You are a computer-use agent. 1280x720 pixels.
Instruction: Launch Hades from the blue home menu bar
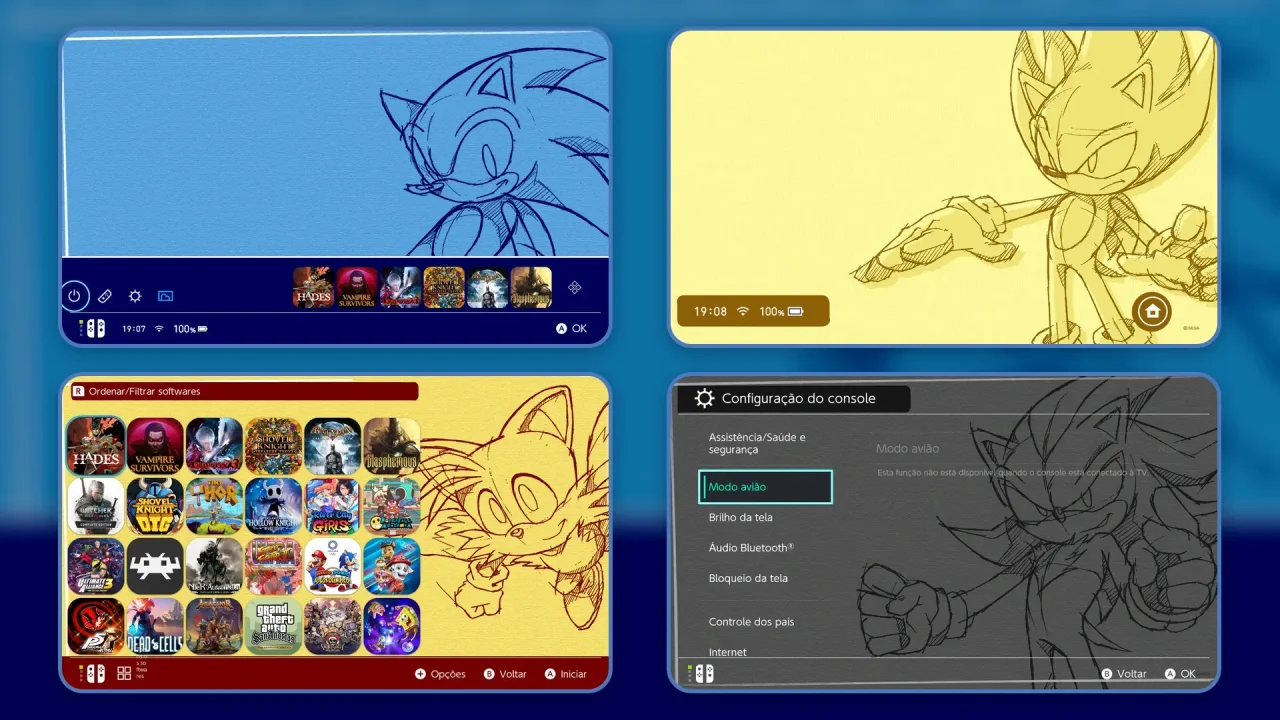[313, 287]
